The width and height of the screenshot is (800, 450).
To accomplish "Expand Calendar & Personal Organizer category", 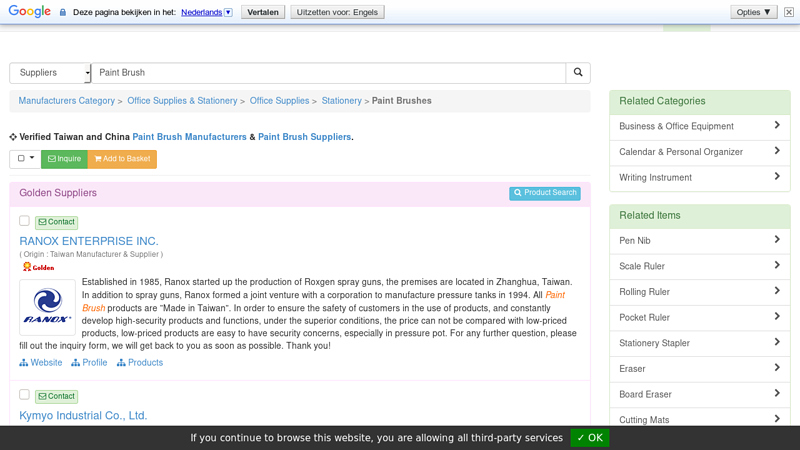I will click(x=699, y=152).
